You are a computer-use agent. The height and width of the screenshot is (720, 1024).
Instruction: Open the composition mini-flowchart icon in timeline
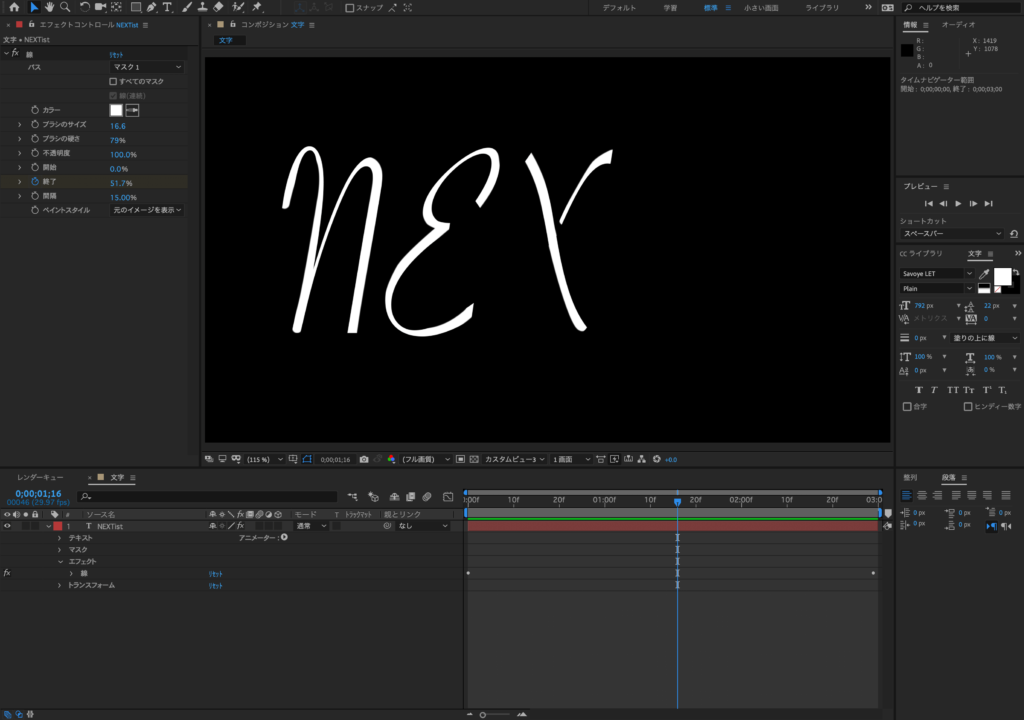pos(353,497)
